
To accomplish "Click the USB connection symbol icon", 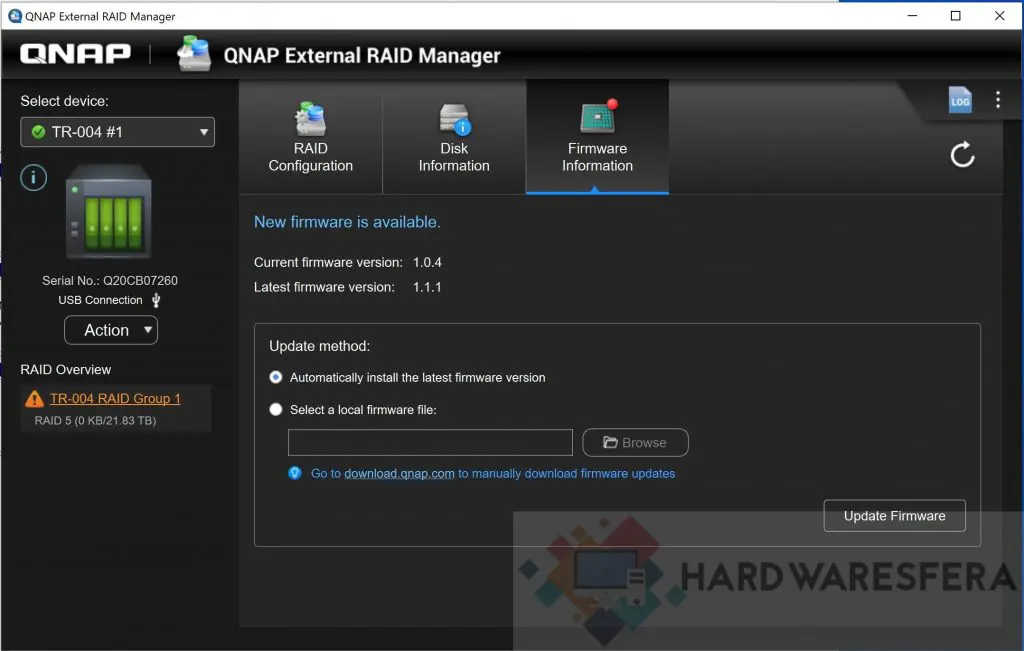I will coord(156,300).
